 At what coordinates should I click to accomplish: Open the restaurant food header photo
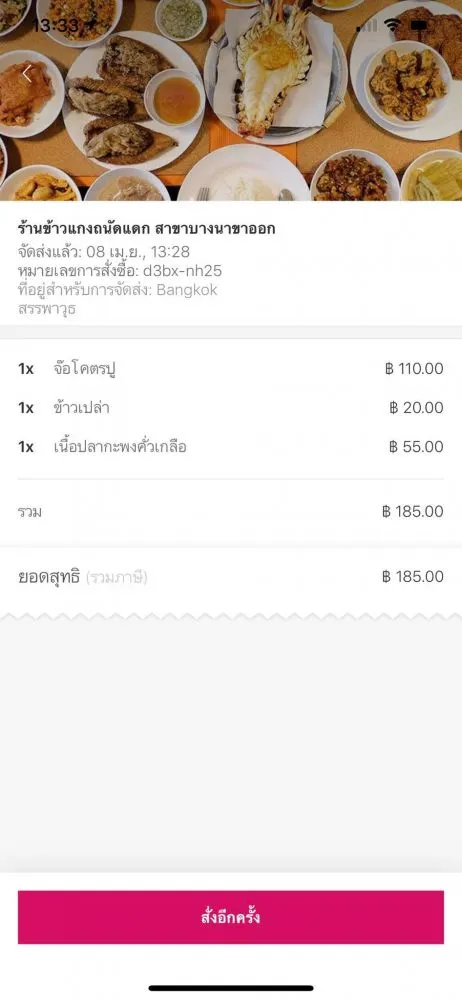[231, 101]
